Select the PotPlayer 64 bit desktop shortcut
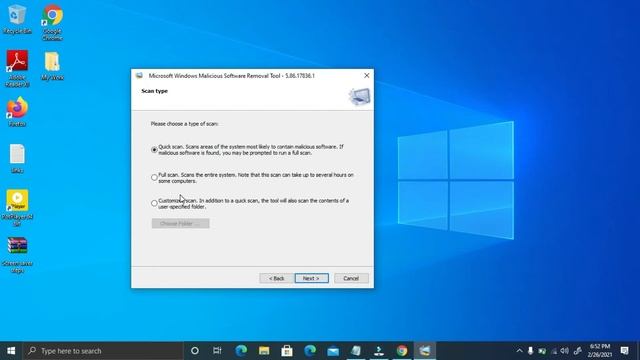The height and width of the screenshot is (360, 640). tap(17, 207)
